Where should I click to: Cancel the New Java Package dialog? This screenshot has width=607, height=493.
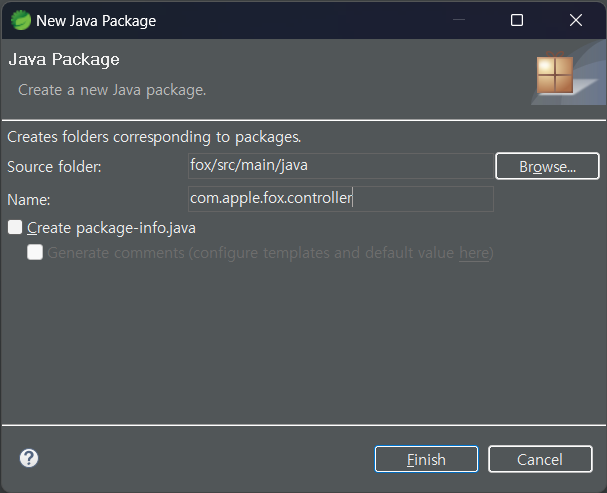pyautogui.click(x=540, y=459)
